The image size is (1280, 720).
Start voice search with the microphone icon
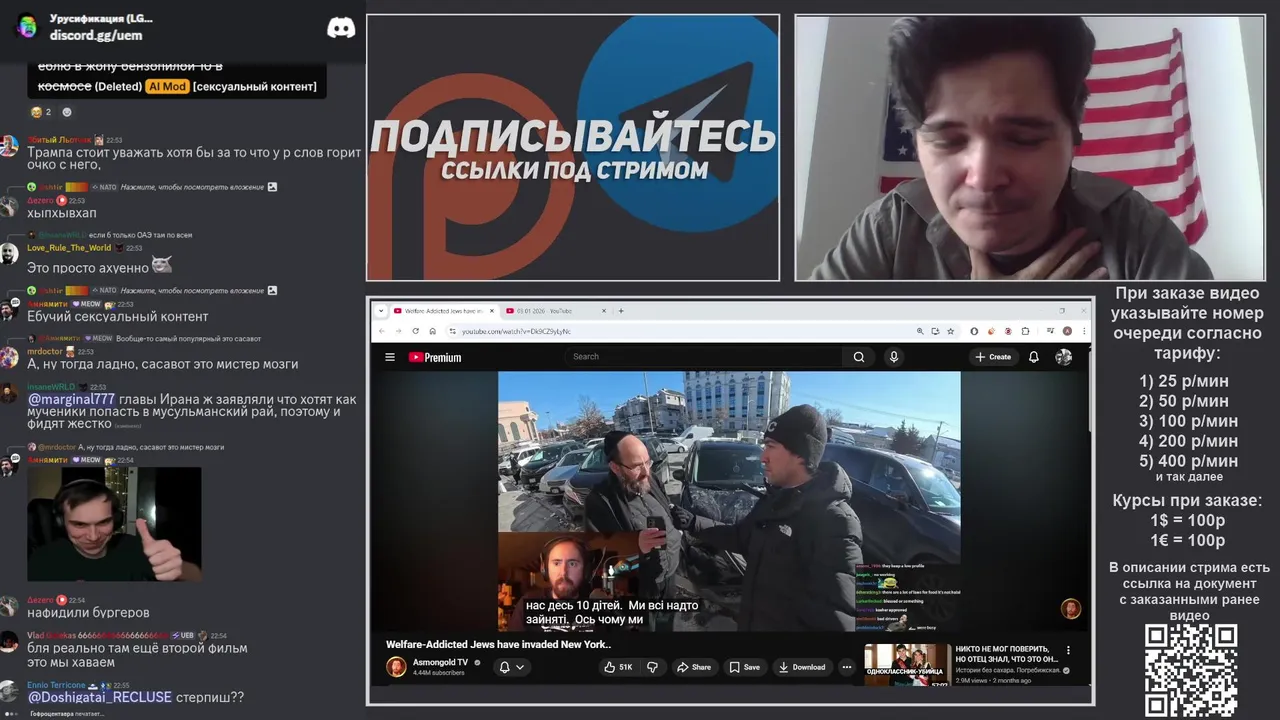(x=894, y=357)
